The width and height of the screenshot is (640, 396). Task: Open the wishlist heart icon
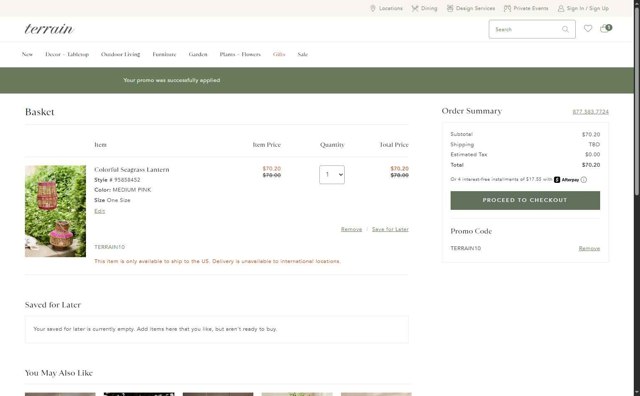pyautogui.click(x=588, y=29)
